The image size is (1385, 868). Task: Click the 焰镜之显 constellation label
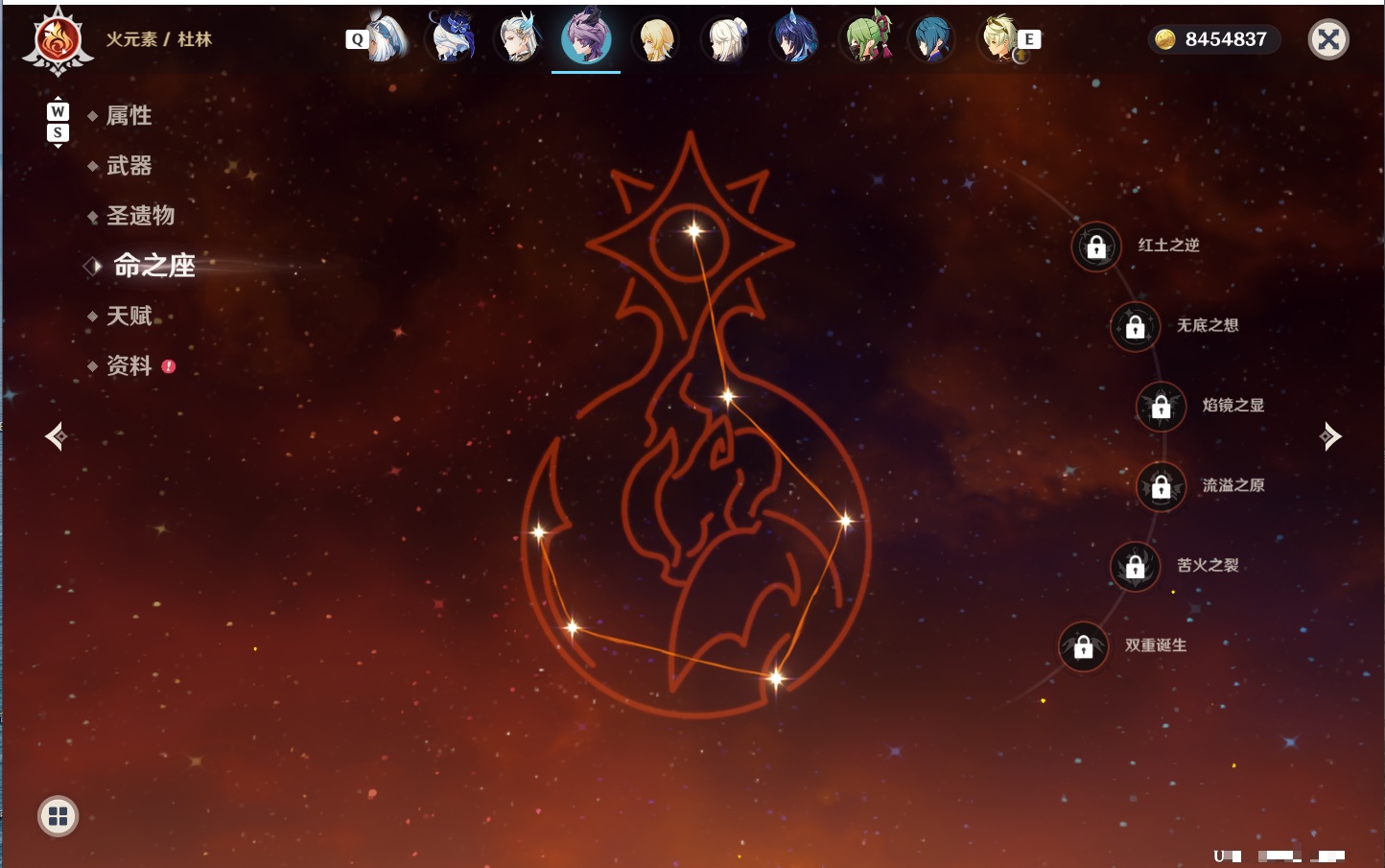pyautogui.click(x=1233, y=406)
